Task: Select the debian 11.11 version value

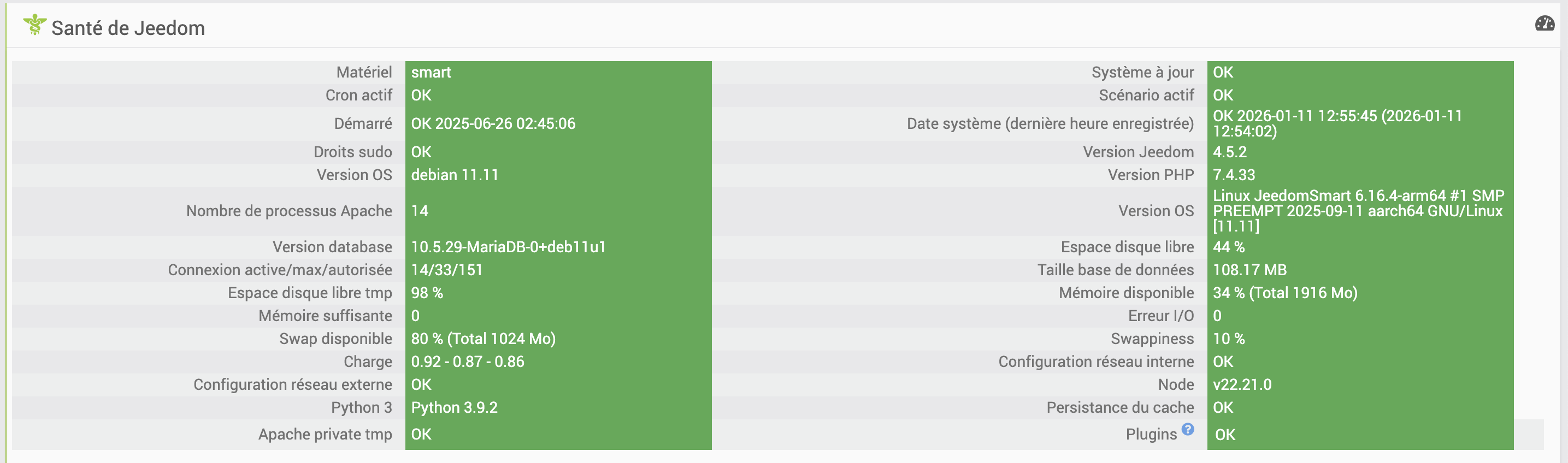Action: pos(455,175)
